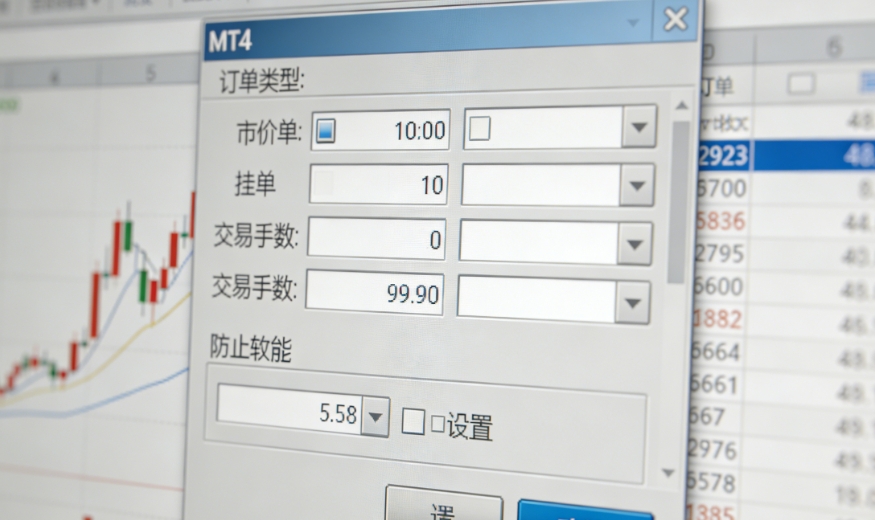
Task: Select row 2976 in background table
Action: [x=712, y=449]
